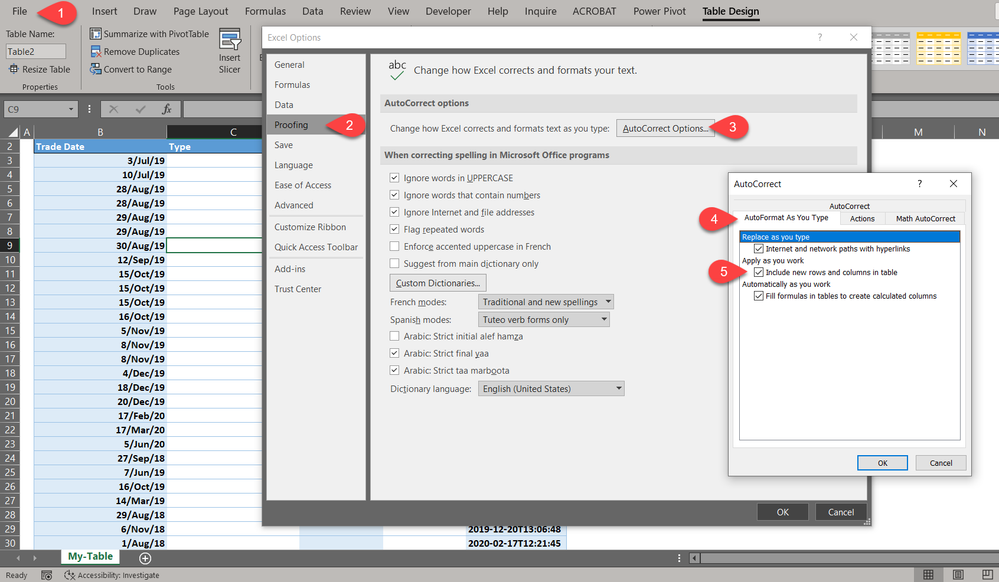The height and width of the screenshot is (582, 999).
Task: Expand the Name Box dropdown arrow
Action: [x=71, y=109]
